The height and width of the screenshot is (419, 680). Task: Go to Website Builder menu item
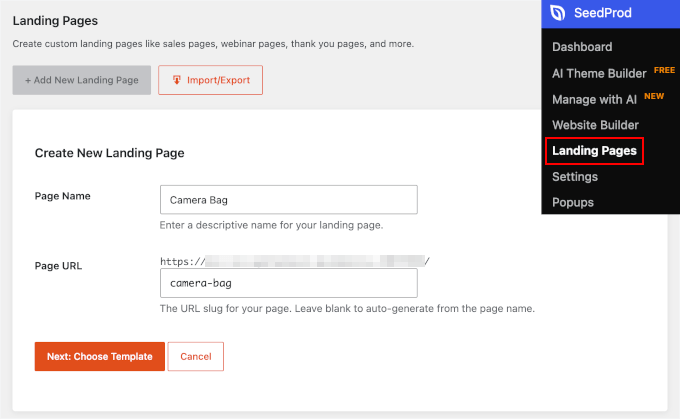tap(595, 125)
